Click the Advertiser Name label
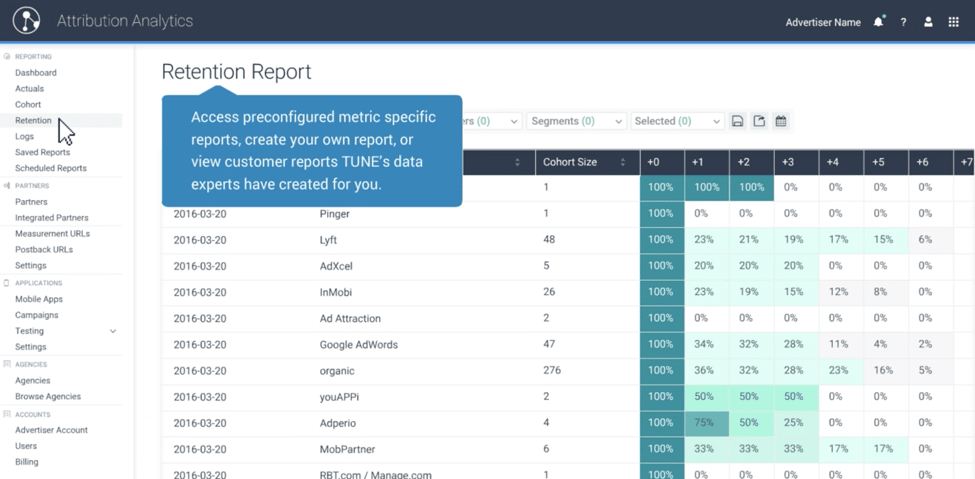The width and height of the screenshot is (975, 479). point(822,22)
